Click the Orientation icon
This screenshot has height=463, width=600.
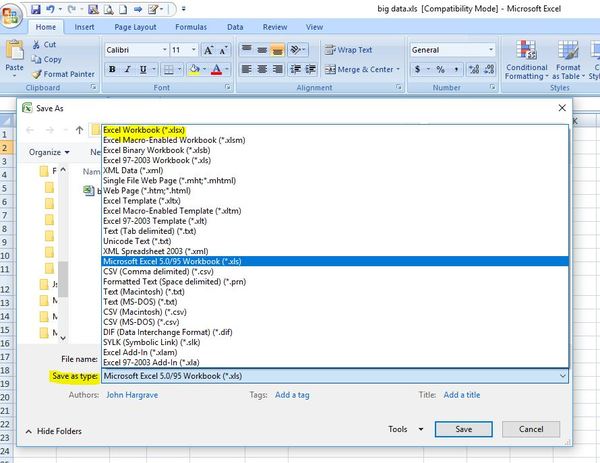tap(297, 50)
